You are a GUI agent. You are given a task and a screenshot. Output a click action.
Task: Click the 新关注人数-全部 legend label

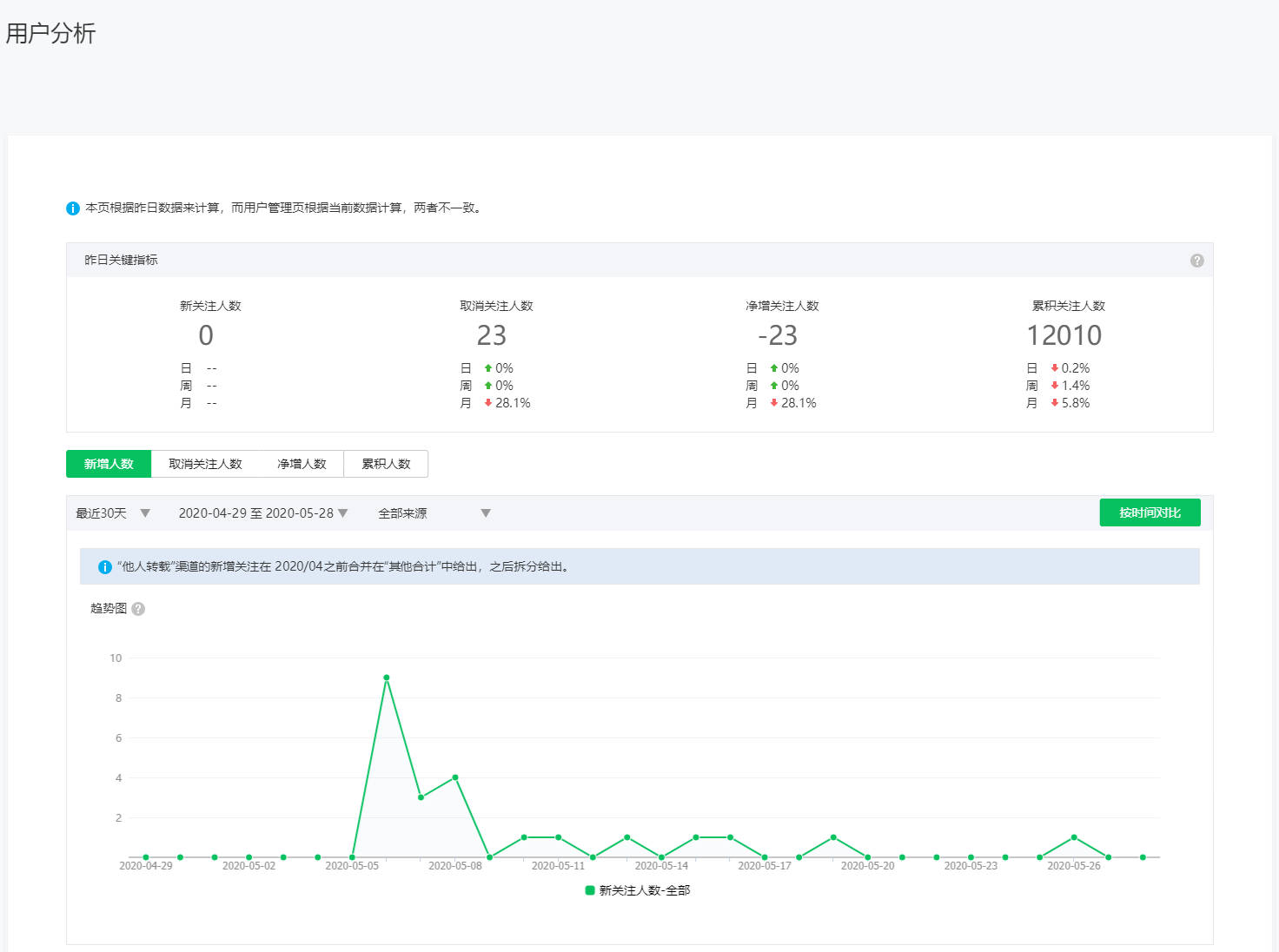coord(645,890)
